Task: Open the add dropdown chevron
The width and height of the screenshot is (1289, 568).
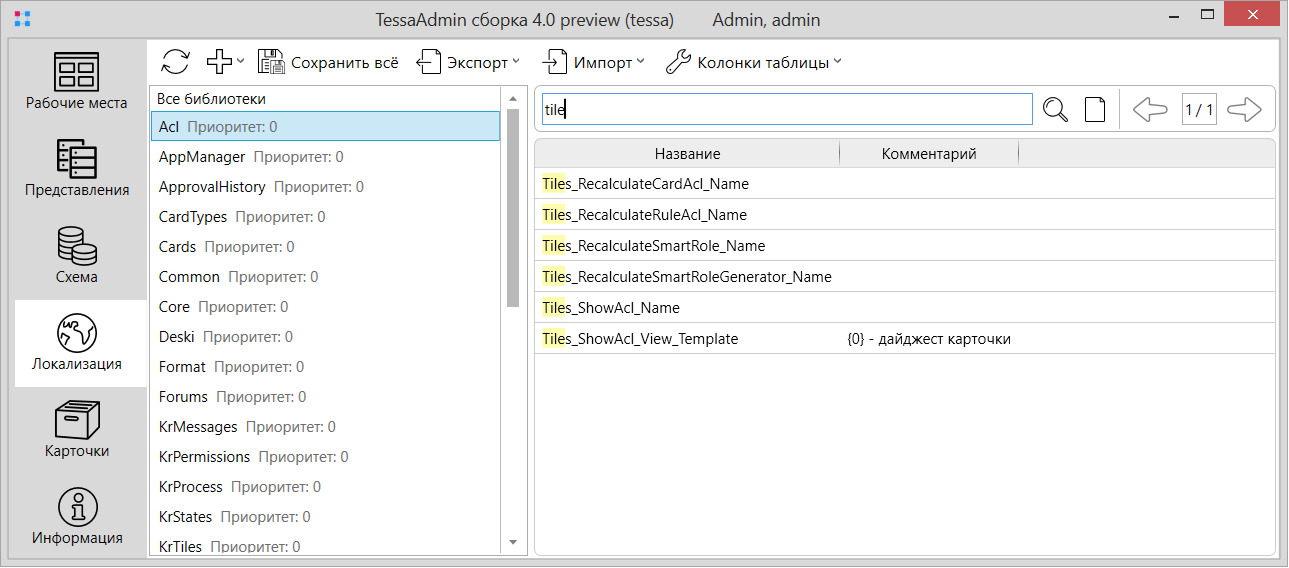Action: 240,61
